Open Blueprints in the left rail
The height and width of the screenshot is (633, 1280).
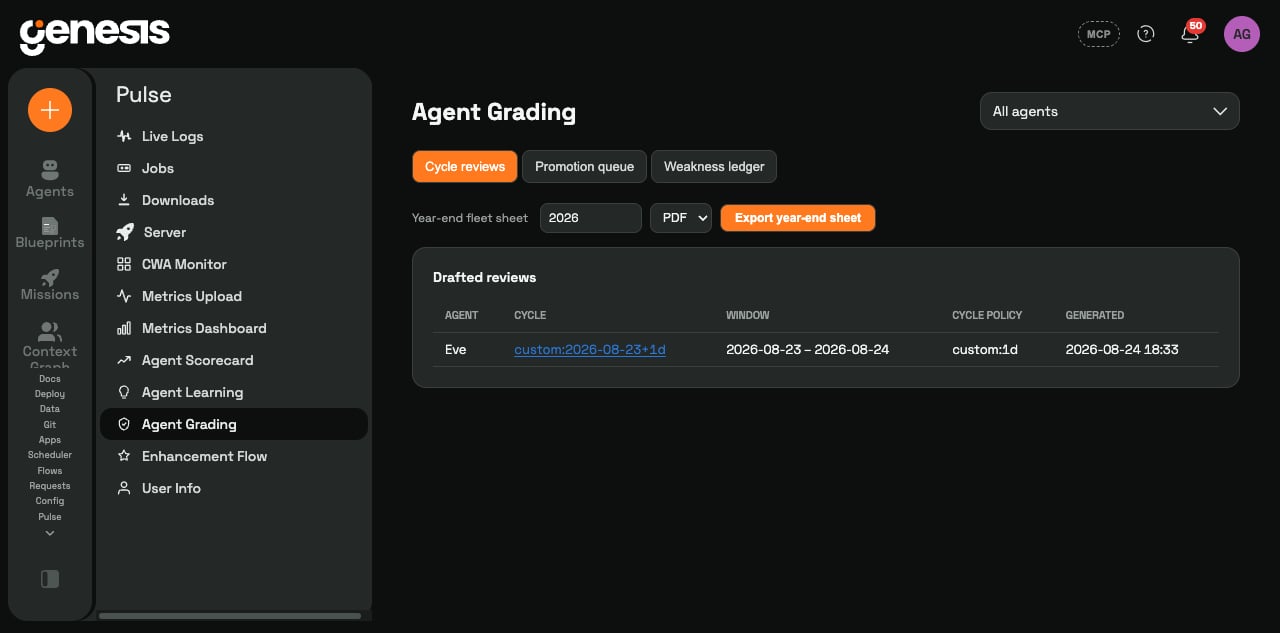tap(50, 233)
